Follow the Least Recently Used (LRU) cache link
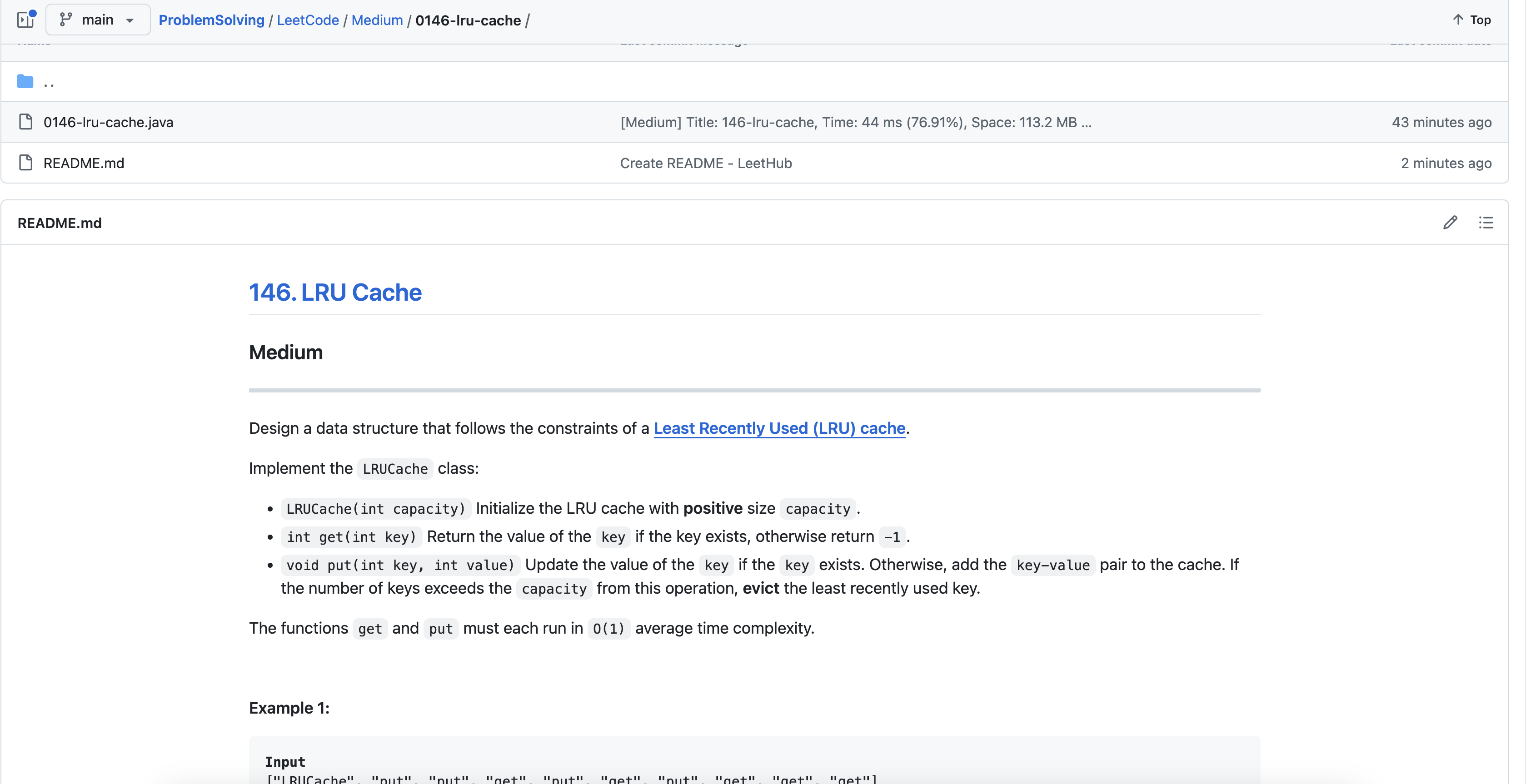Image resolution: width=1526 pixels, height=784 pixels. [779, 428]
